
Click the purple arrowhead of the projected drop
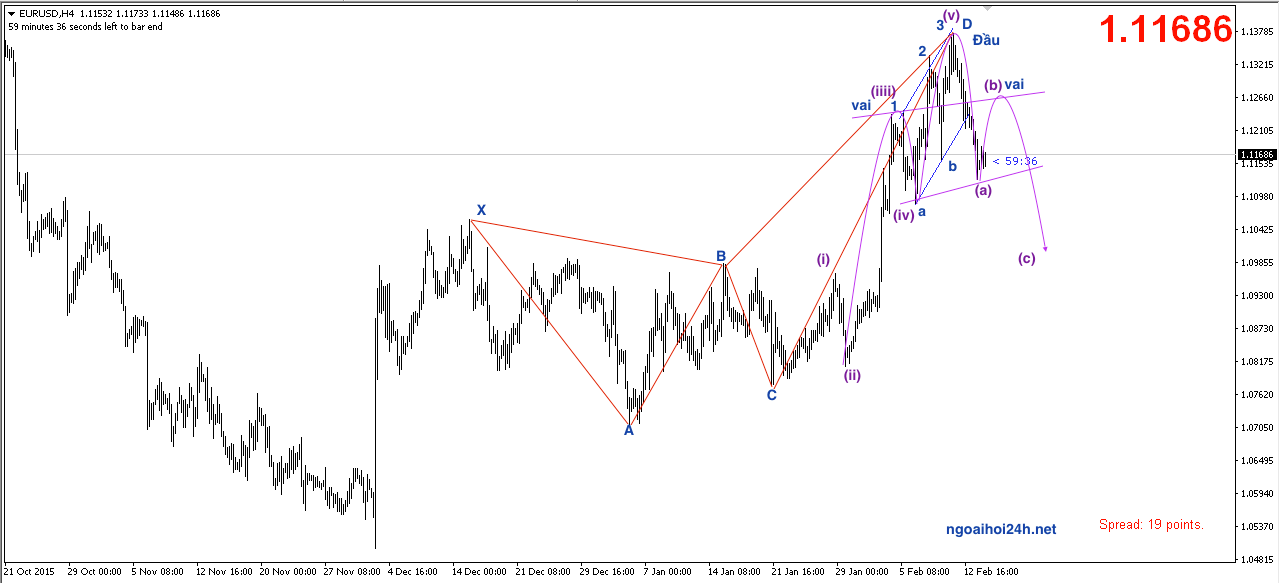1045,247
